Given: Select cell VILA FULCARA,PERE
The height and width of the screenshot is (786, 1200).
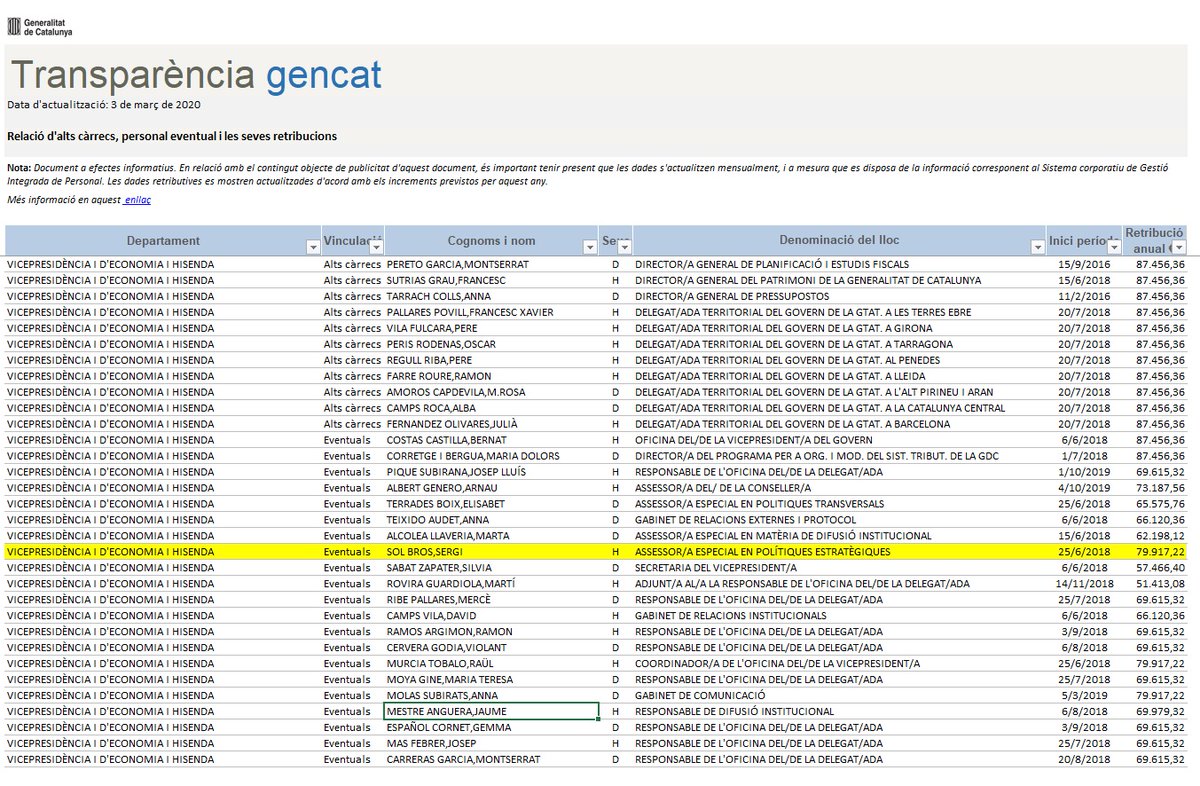Looking at the screenshot, I should pyautogui.click(x=492, y=328).
